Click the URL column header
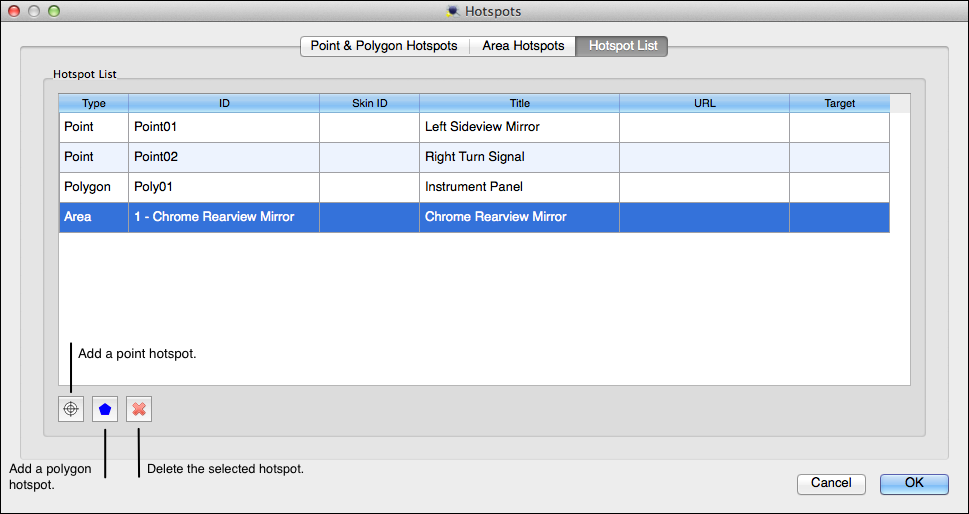Screen dimensions: 969x514 point(704,103)
